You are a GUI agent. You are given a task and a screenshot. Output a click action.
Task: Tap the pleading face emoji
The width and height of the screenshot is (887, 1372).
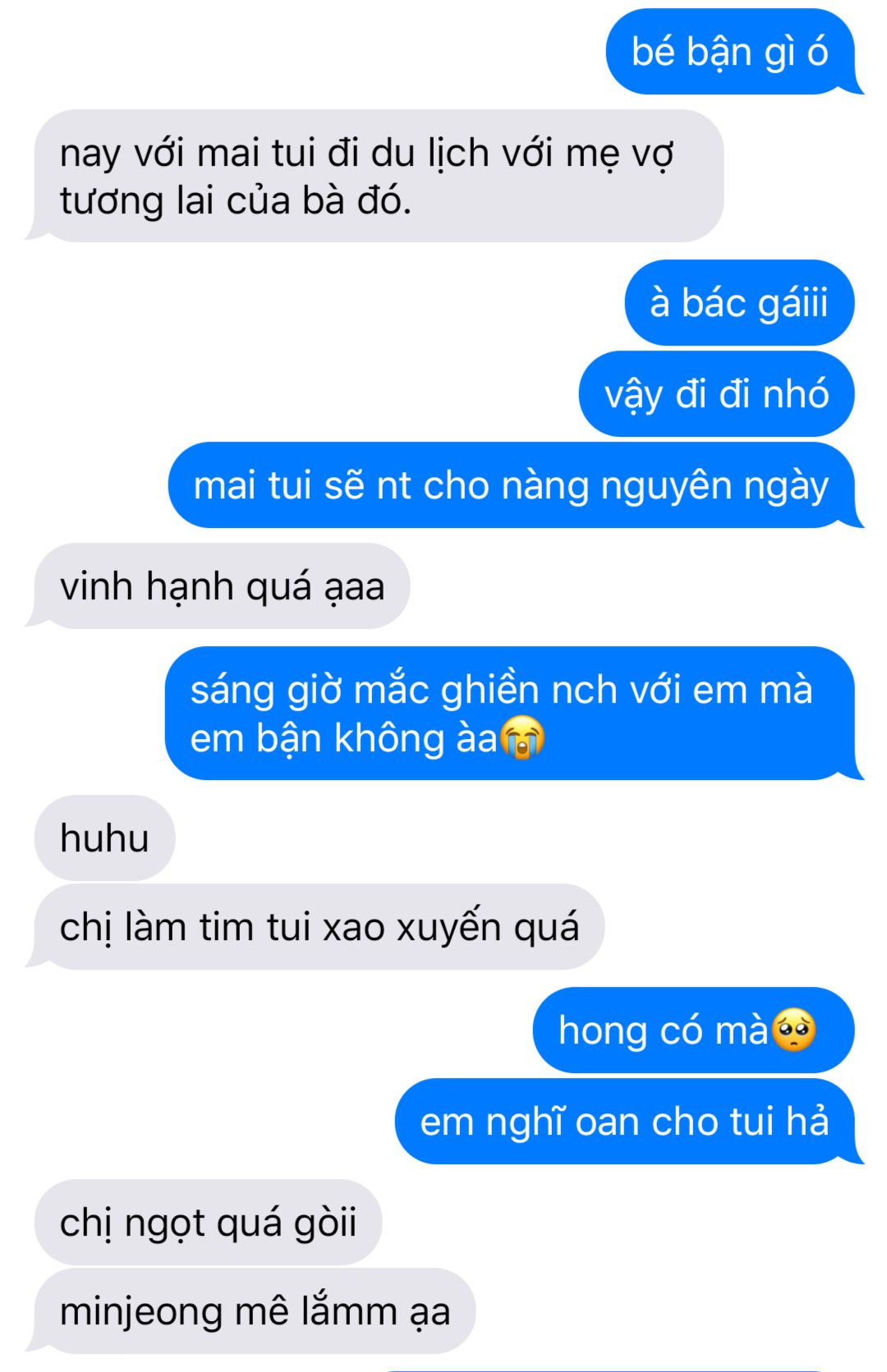click(x=794, y=1030)
